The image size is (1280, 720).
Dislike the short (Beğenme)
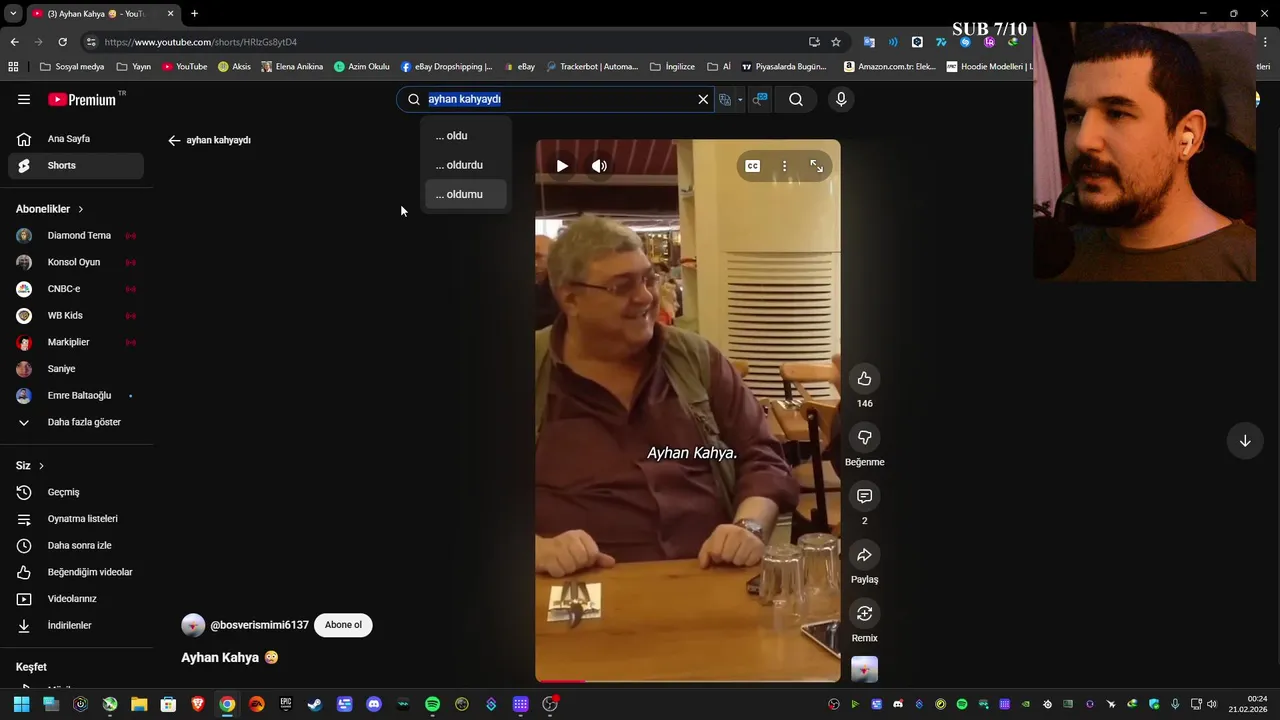coord(864,437)
